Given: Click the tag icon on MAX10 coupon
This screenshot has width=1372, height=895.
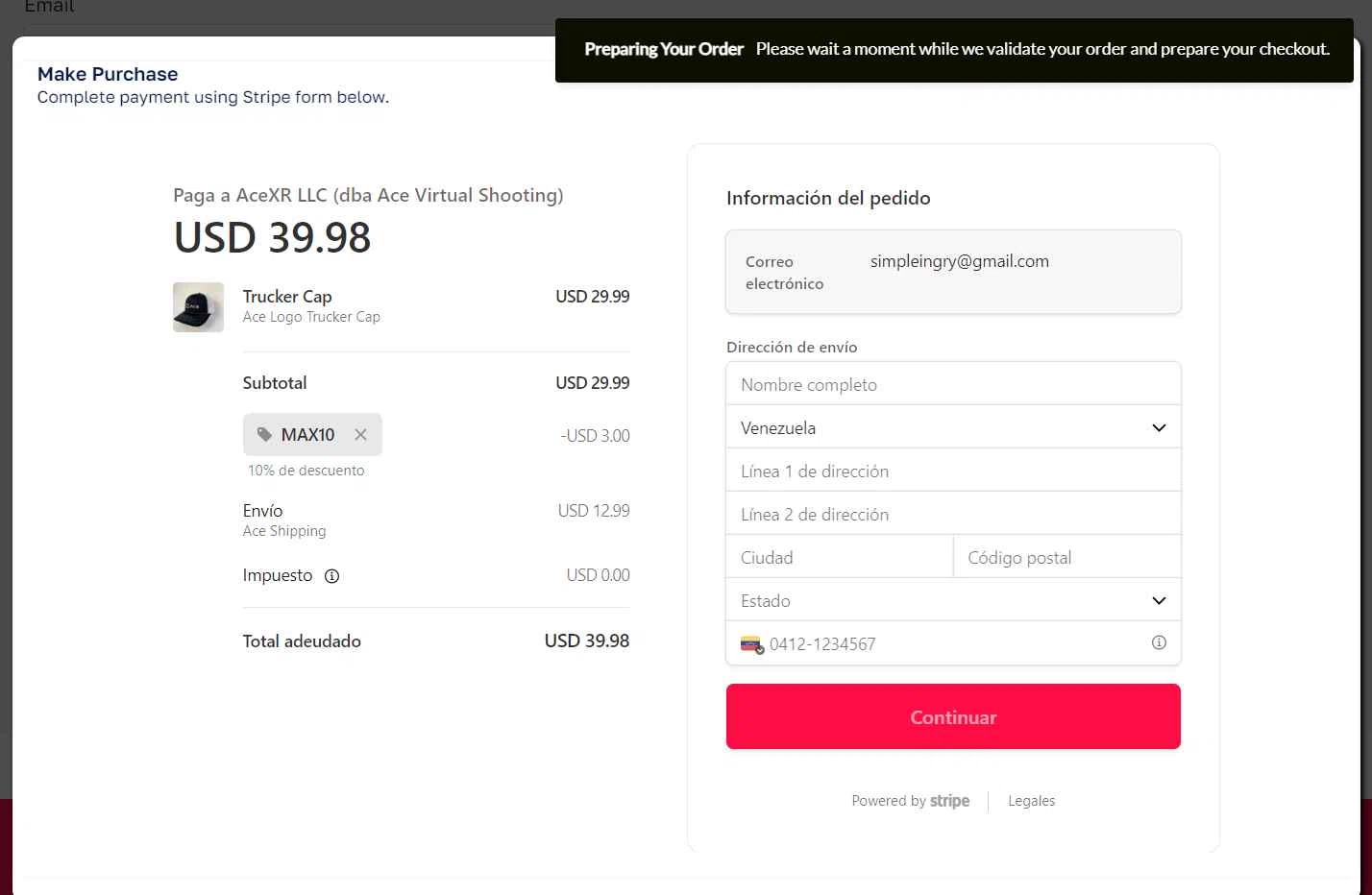Looking at the screenshot, I should pyautogui.click(x=264, y=435).
